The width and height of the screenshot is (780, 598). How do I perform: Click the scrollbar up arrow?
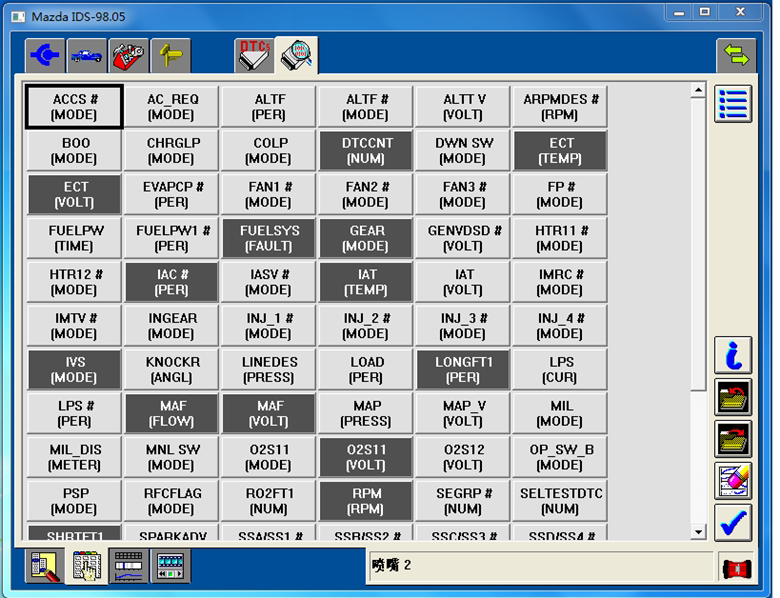[698, 90]
